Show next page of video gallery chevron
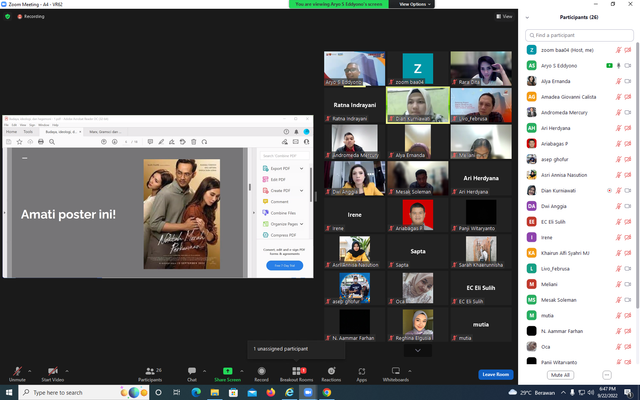The image size is (640, 400). click(418, 350)
